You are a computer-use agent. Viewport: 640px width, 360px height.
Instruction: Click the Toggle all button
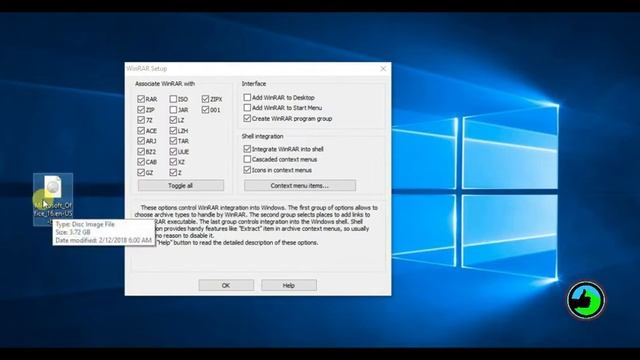click(x=181, y=185)
